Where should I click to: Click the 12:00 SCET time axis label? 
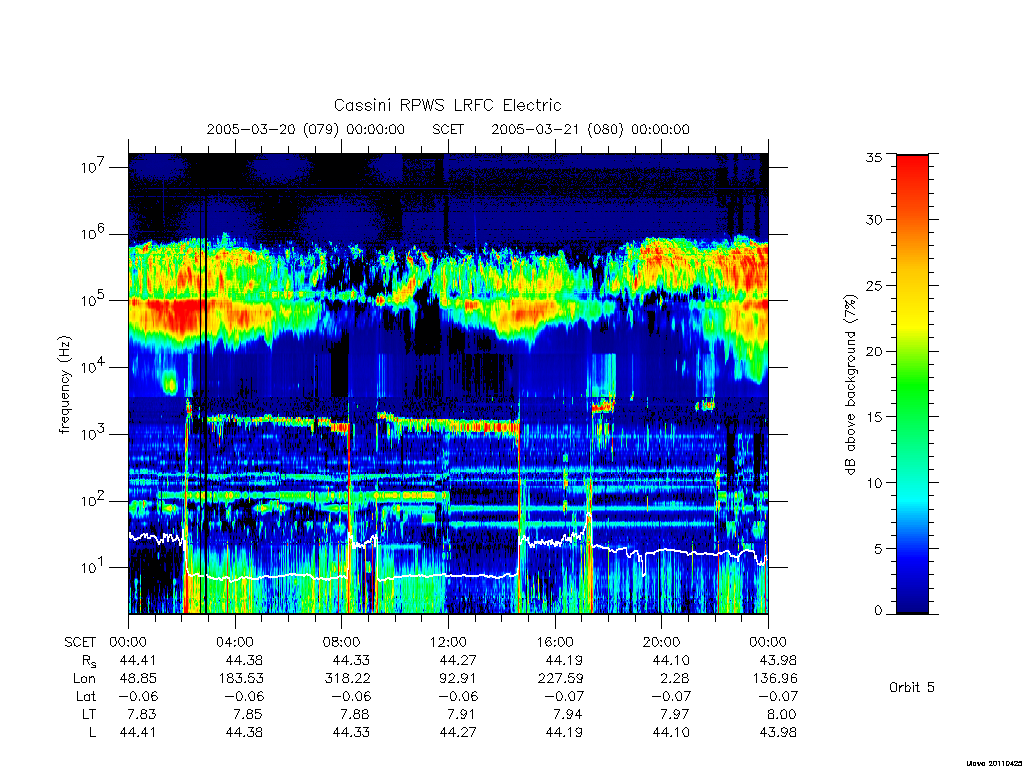(448, 642)
